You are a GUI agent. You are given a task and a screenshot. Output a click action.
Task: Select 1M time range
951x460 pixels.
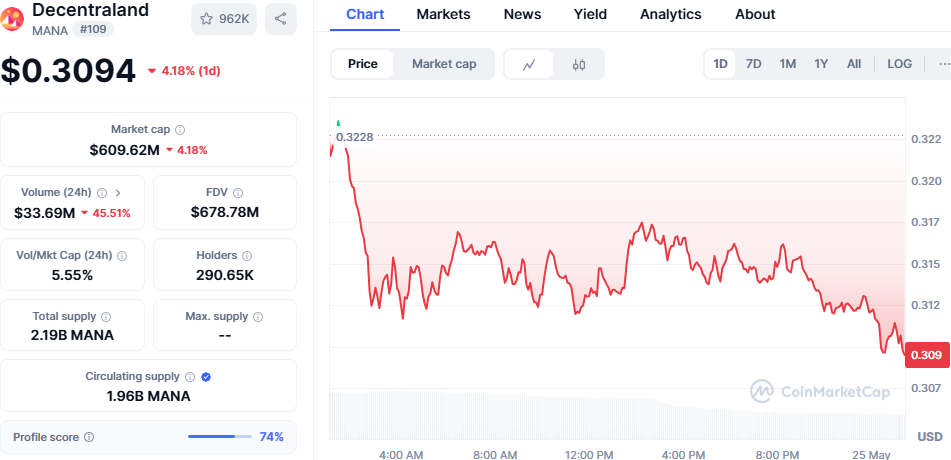(x=787, y=64)
